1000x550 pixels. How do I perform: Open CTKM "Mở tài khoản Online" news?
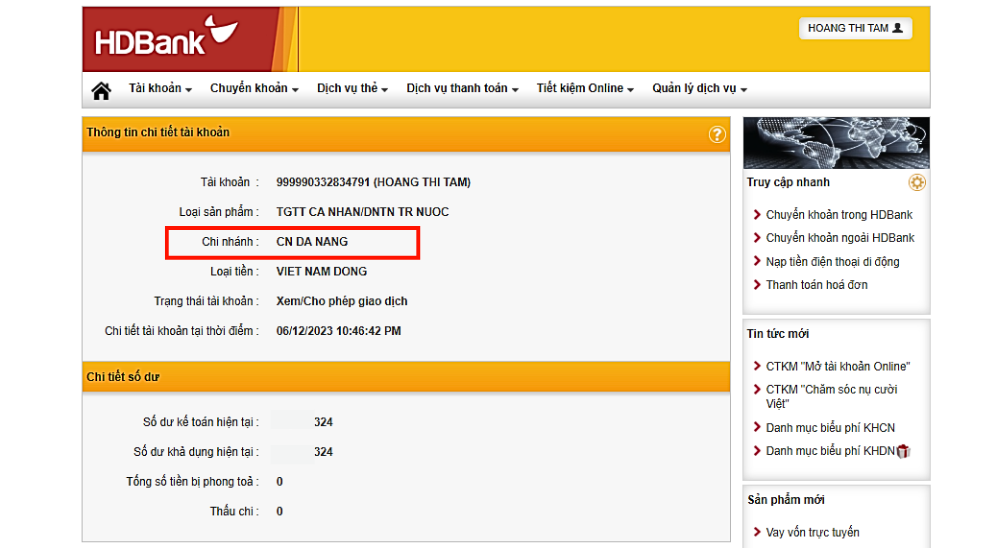(x=837, y=367)
